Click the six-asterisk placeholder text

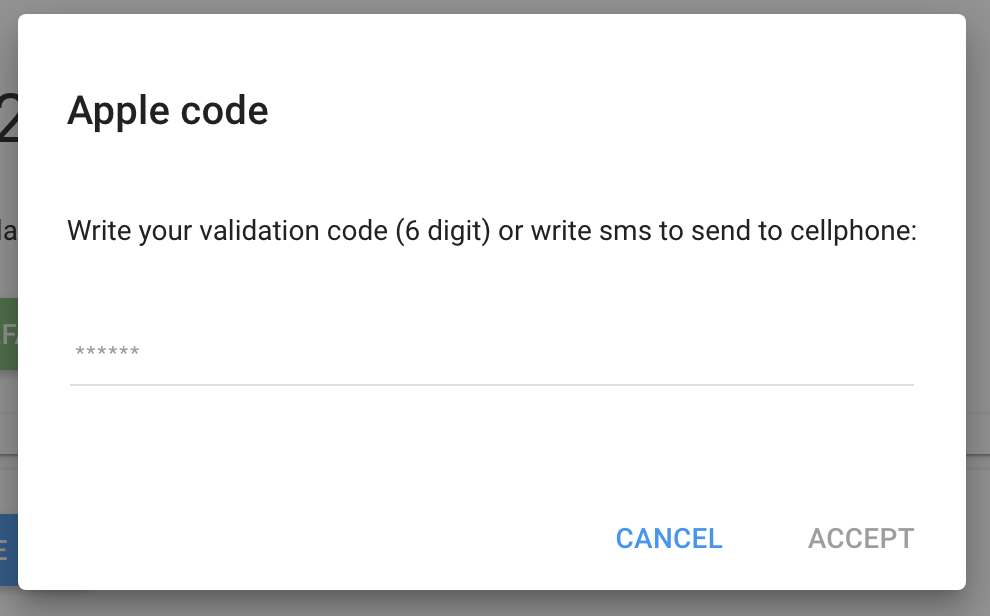(107, 352)
